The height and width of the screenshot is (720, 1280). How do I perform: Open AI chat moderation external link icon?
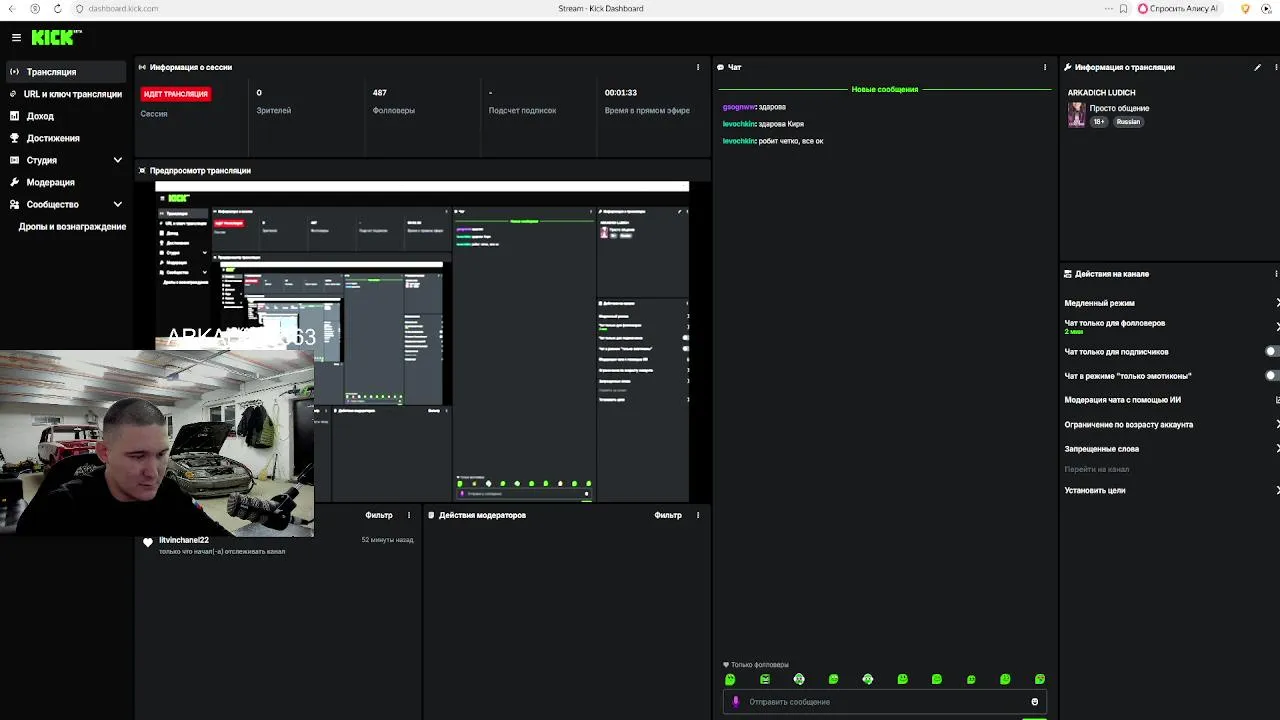(1276, 400)
